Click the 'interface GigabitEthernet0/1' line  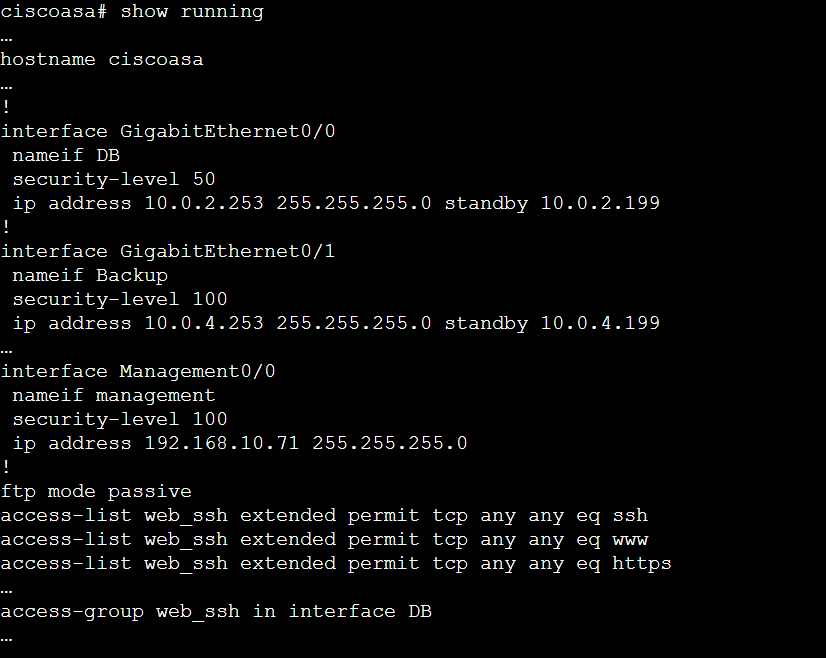168,252
